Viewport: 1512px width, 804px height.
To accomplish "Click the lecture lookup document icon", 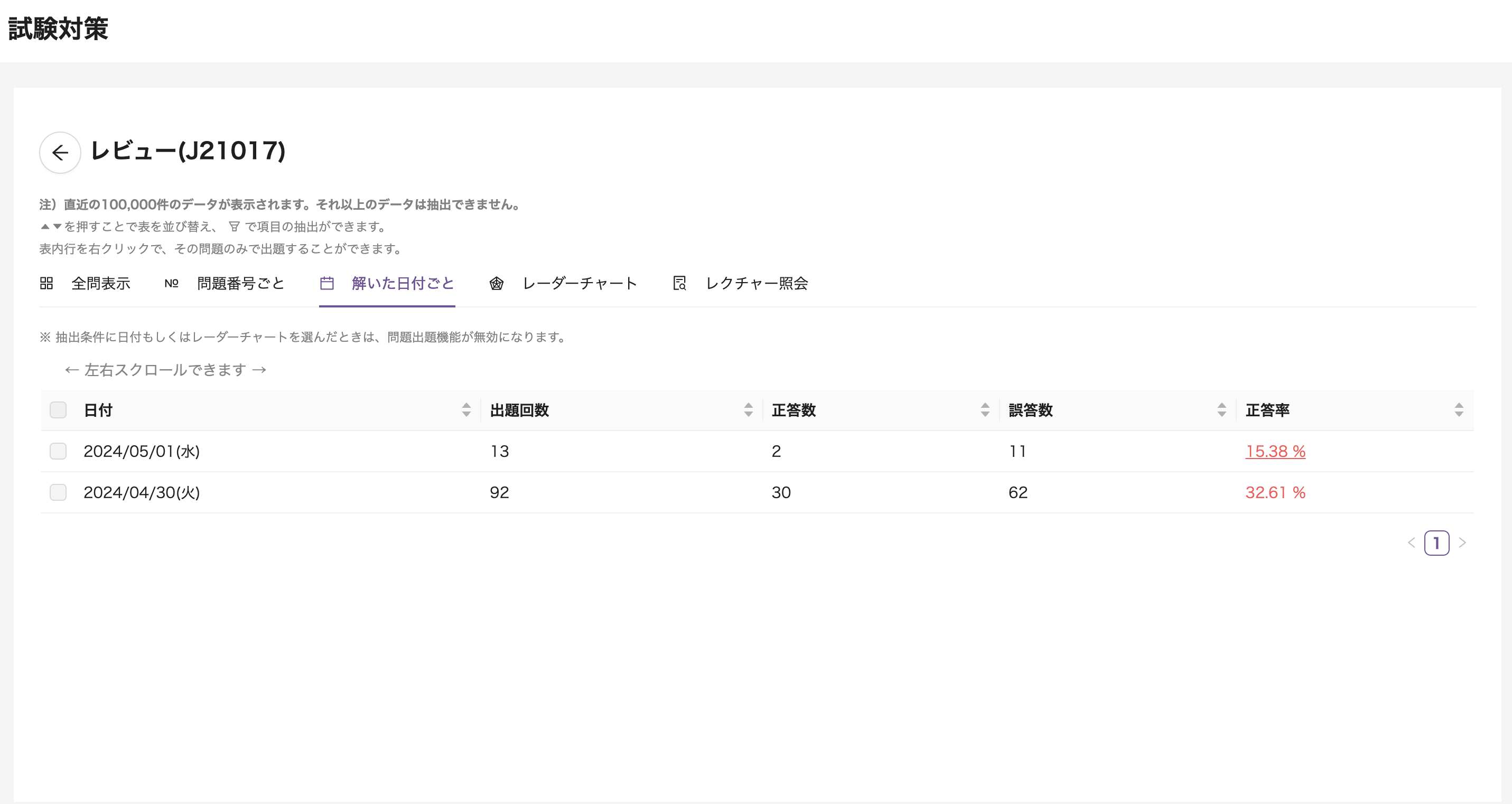I will pyautogui.click(x=679, y=284).
